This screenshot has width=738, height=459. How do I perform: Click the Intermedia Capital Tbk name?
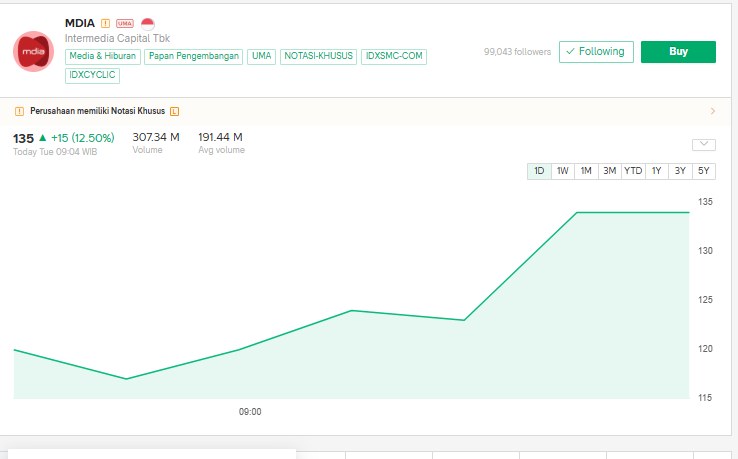(117, 38)
